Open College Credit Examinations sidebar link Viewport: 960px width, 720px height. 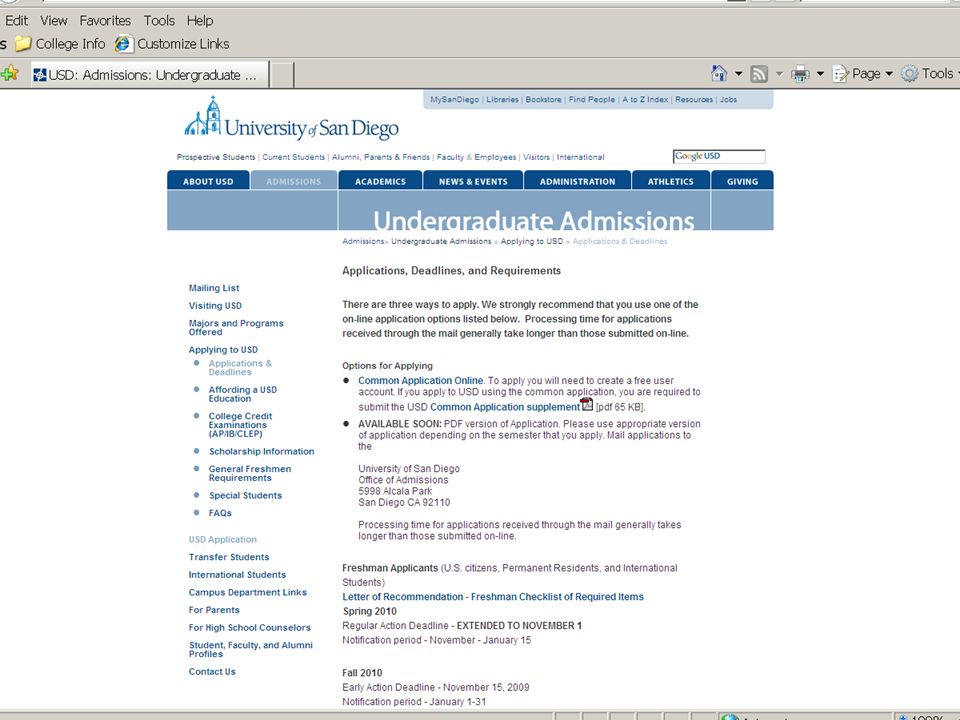pos(240,425)
